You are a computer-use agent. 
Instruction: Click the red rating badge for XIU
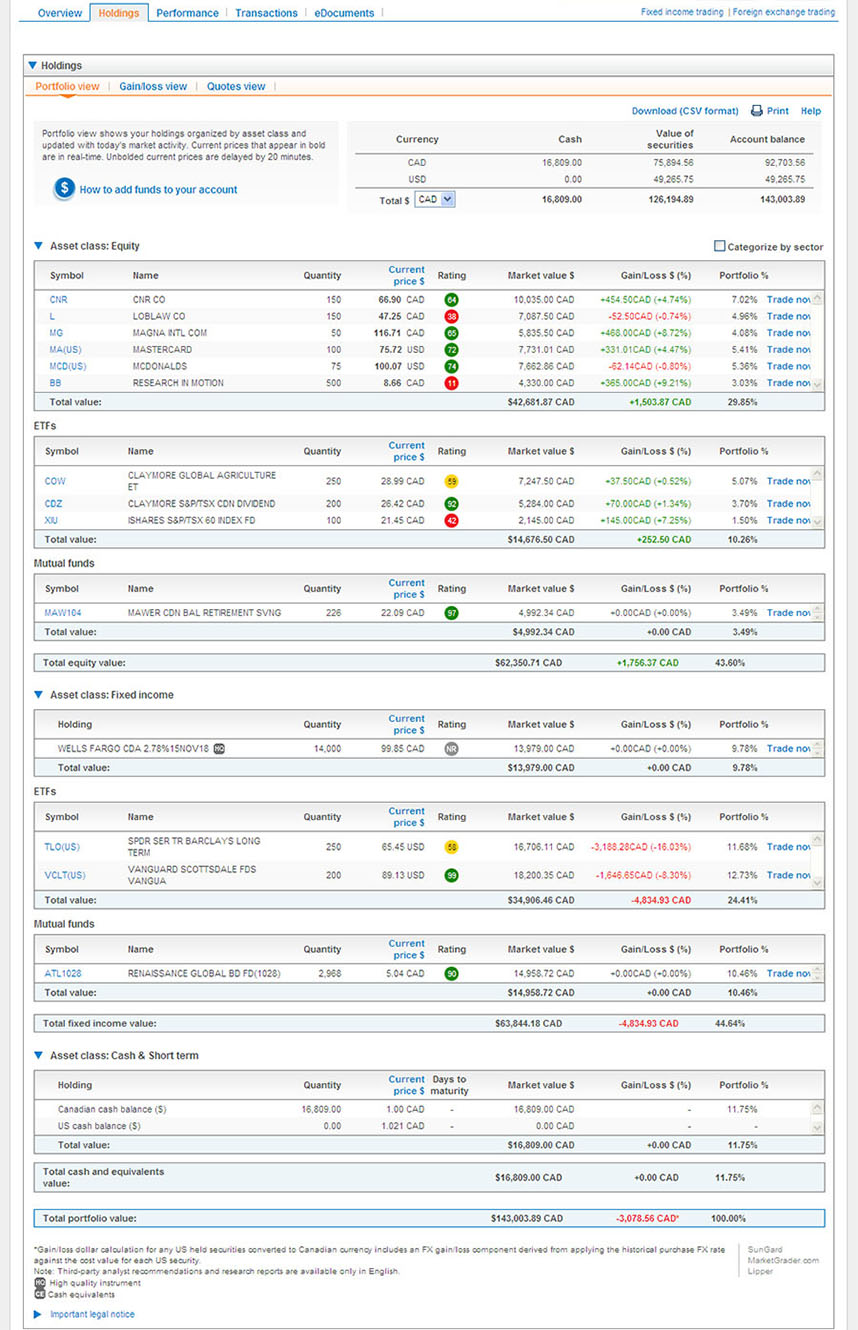point(452,521)
